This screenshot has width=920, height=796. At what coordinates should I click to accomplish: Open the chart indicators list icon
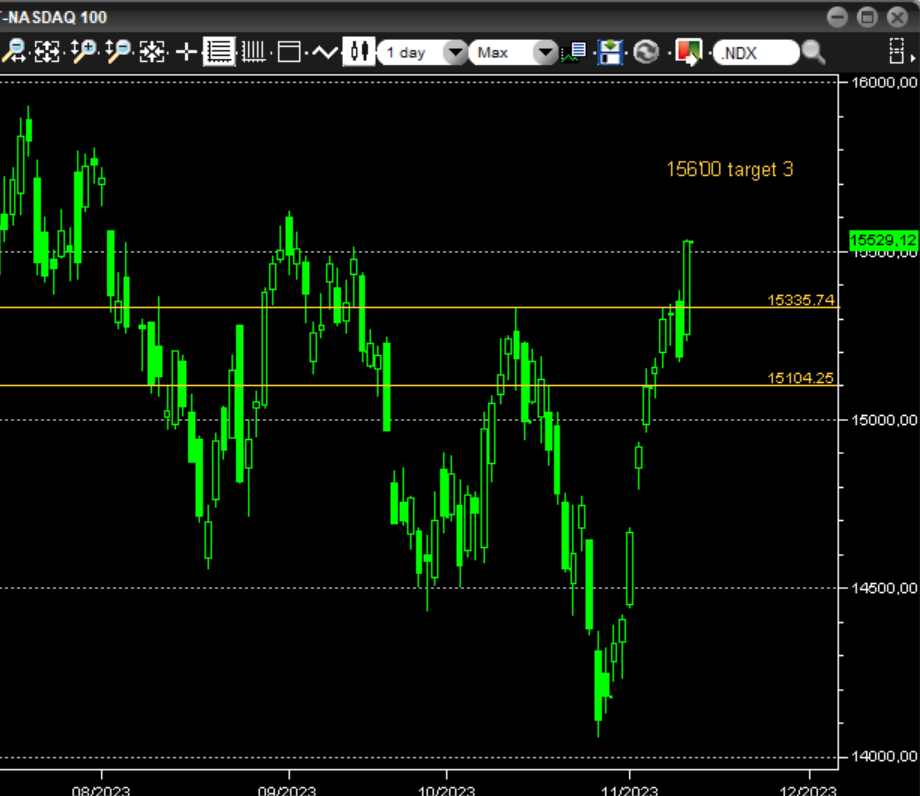(574, 52)
